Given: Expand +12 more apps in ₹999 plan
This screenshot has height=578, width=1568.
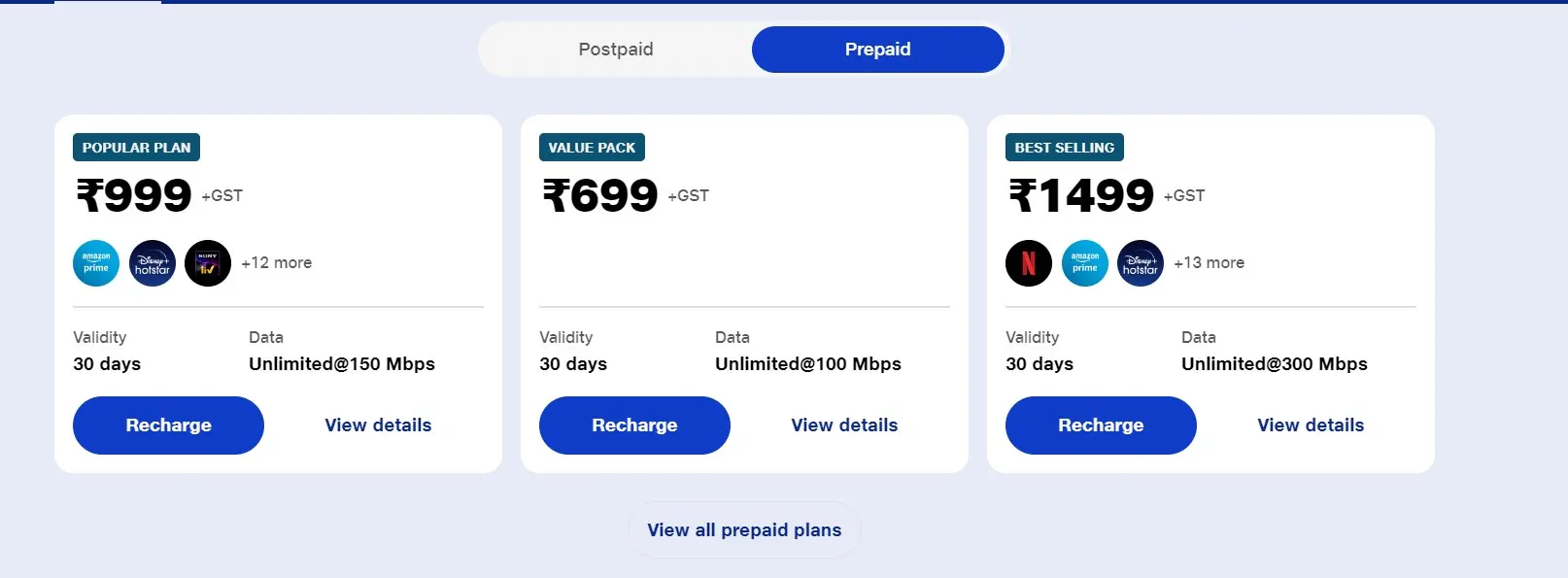Looking at the screenshot, I should coord(277,263).
